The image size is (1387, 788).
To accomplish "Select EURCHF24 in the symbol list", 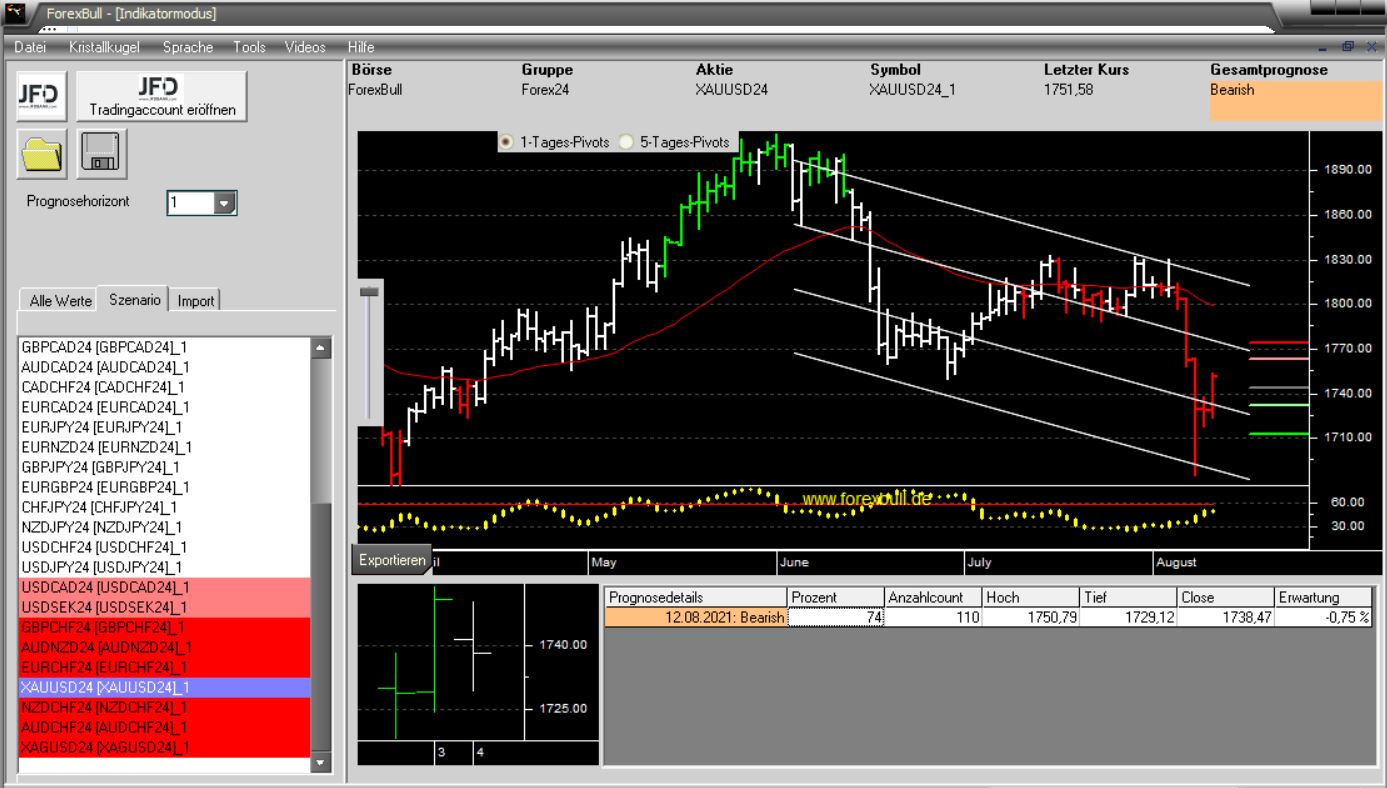I will coord(165,667).
